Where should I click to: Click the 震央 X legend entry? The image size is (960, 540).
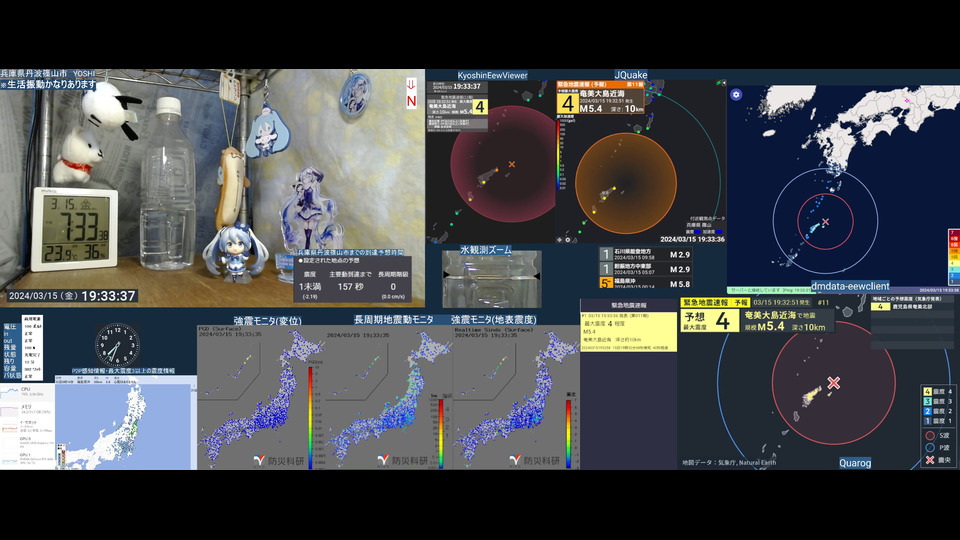click(x=938, y=460)
